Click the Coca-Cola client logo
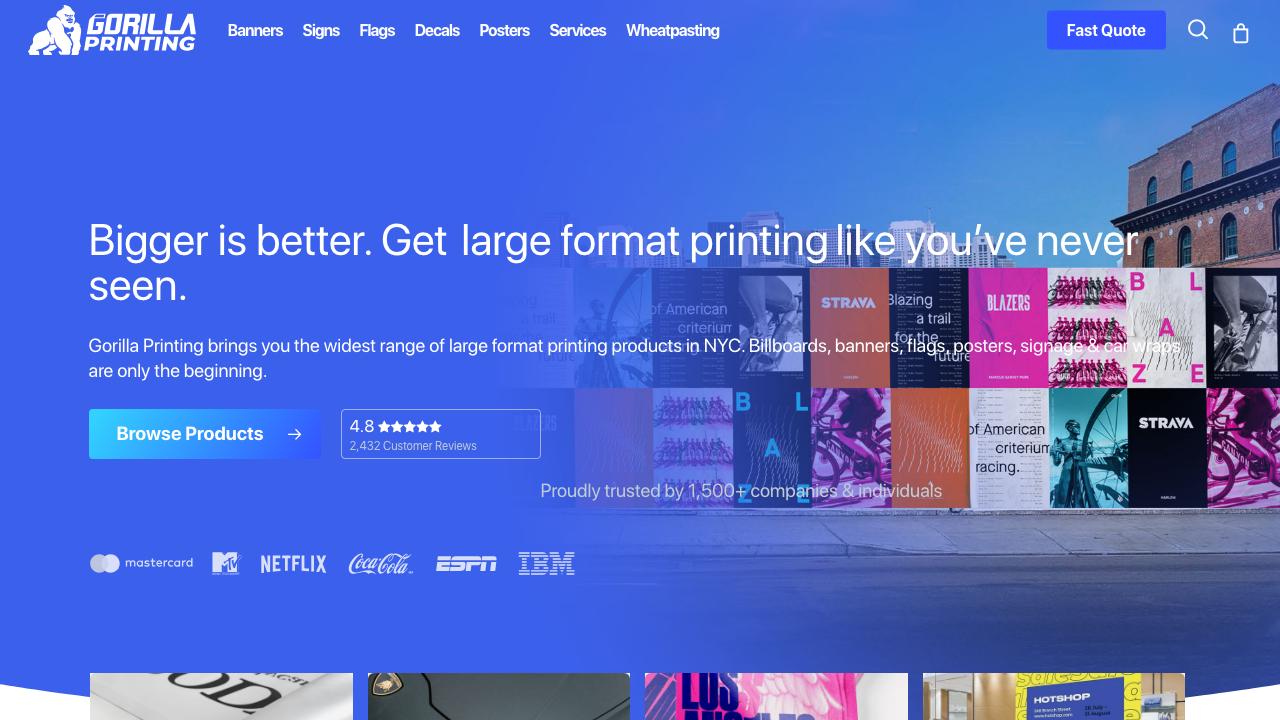 (x=380, y=563)
